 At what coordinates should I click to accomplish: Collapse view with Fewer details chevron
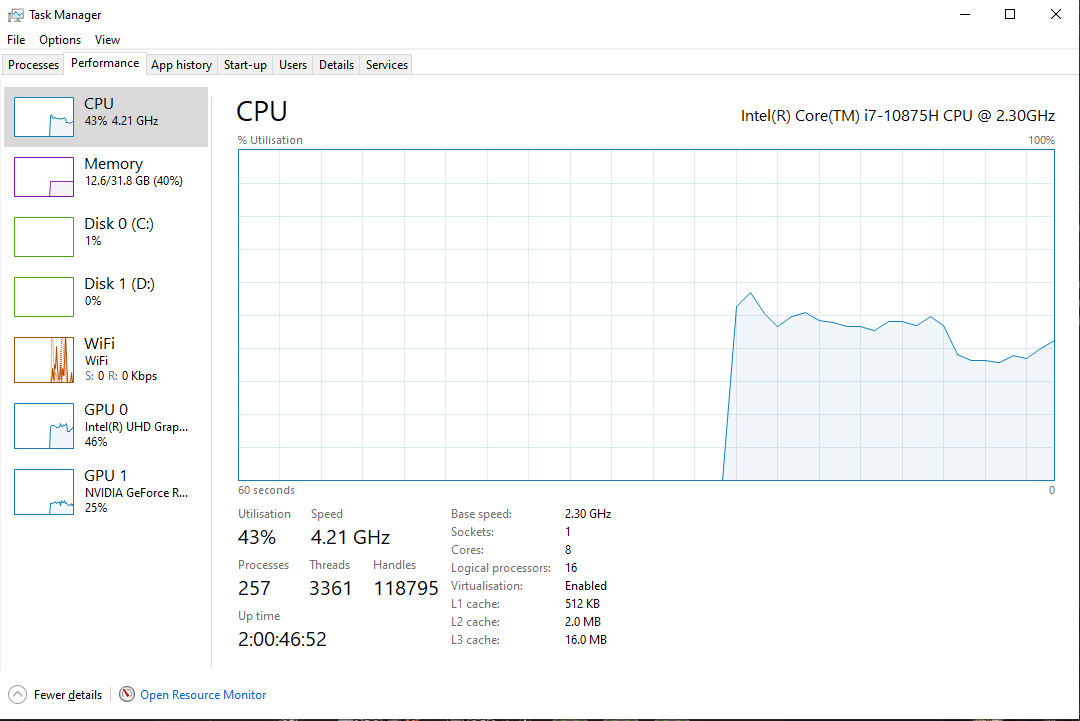pos(18,694)
